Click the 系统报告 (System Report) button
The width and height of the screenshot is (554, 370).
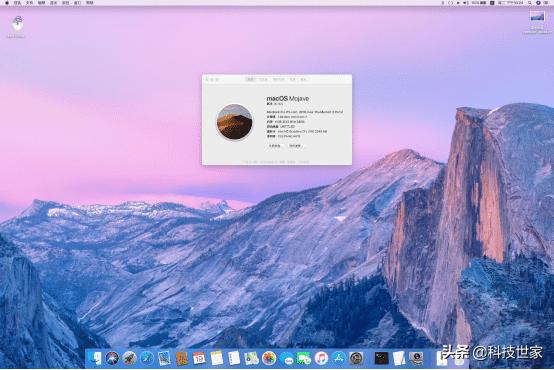tap(275, 146)
